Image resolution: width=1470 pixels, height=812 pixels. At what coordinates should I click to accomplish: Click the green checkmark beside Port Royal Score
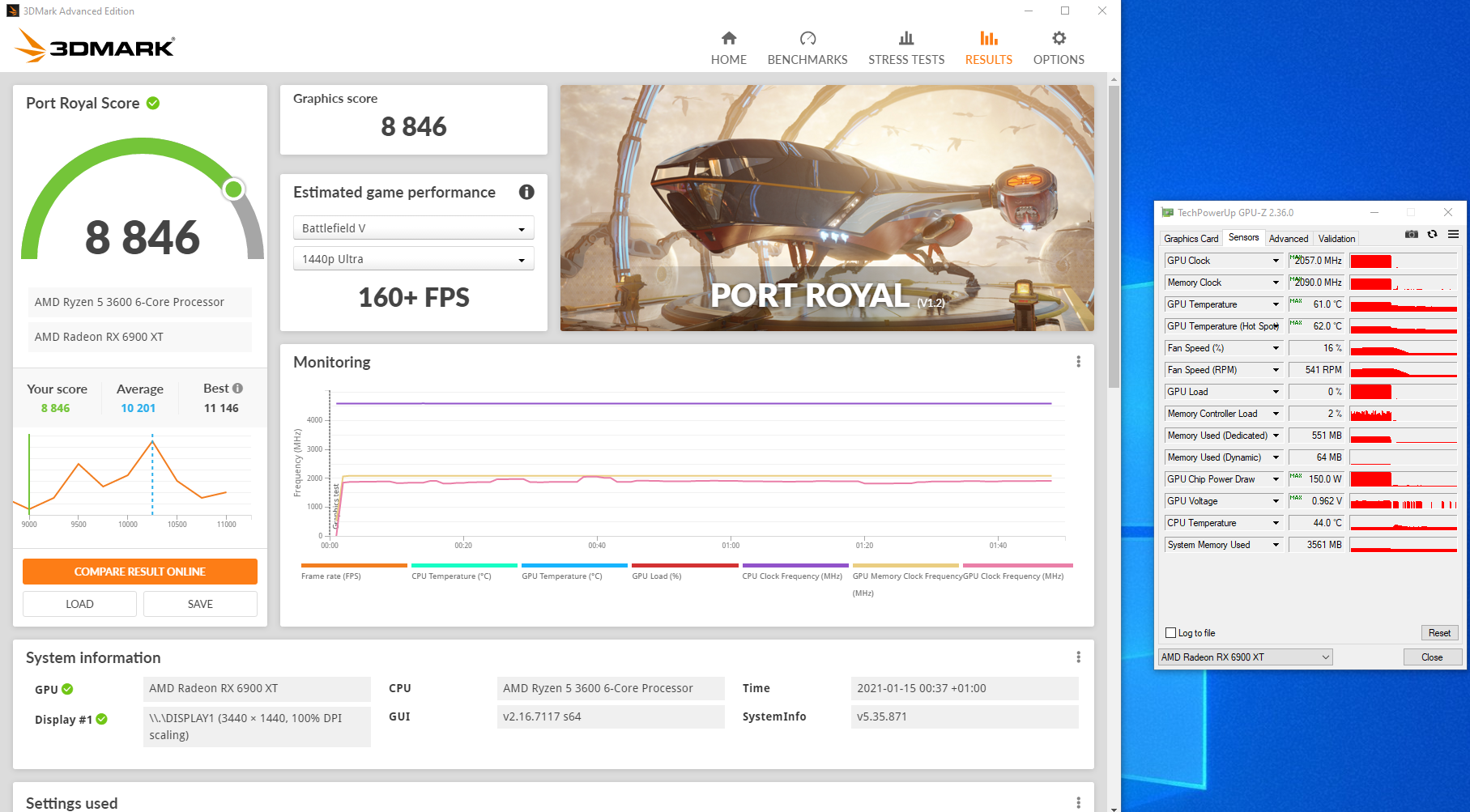point(153,103)
